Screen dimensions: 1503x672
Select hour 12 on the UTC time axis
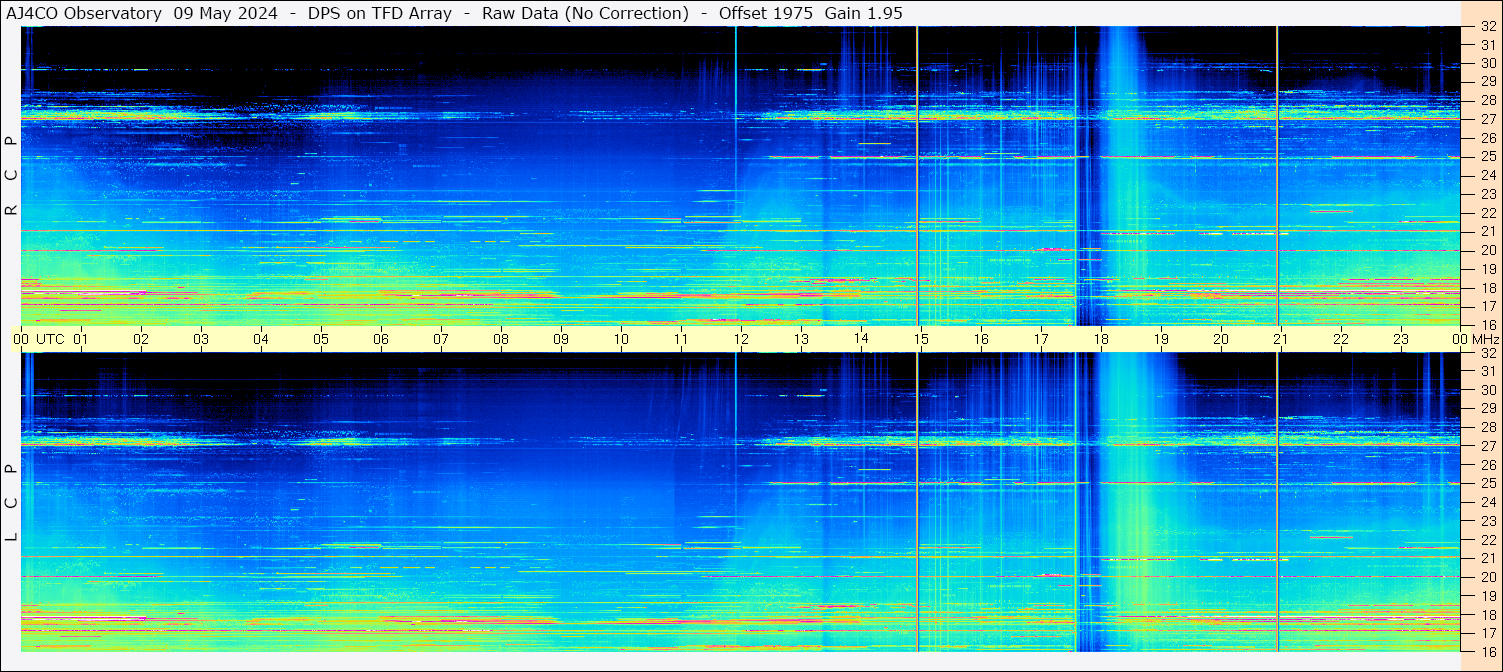coord(741,339)
